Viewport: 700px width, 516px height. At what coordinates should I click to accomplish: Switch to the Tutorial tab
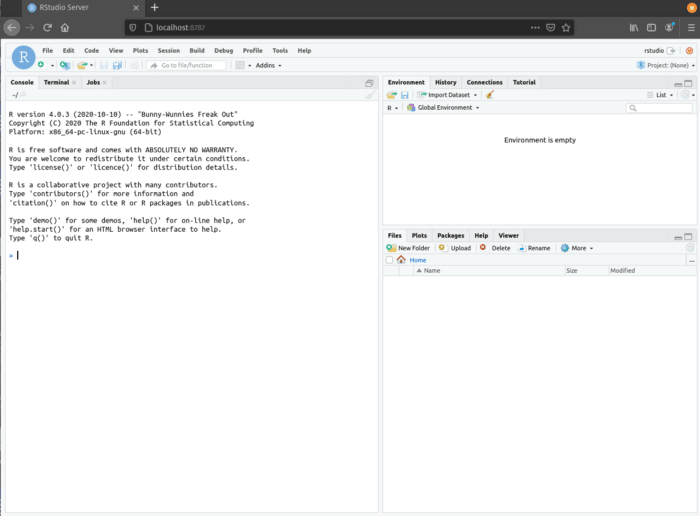(x=524, y=82)
